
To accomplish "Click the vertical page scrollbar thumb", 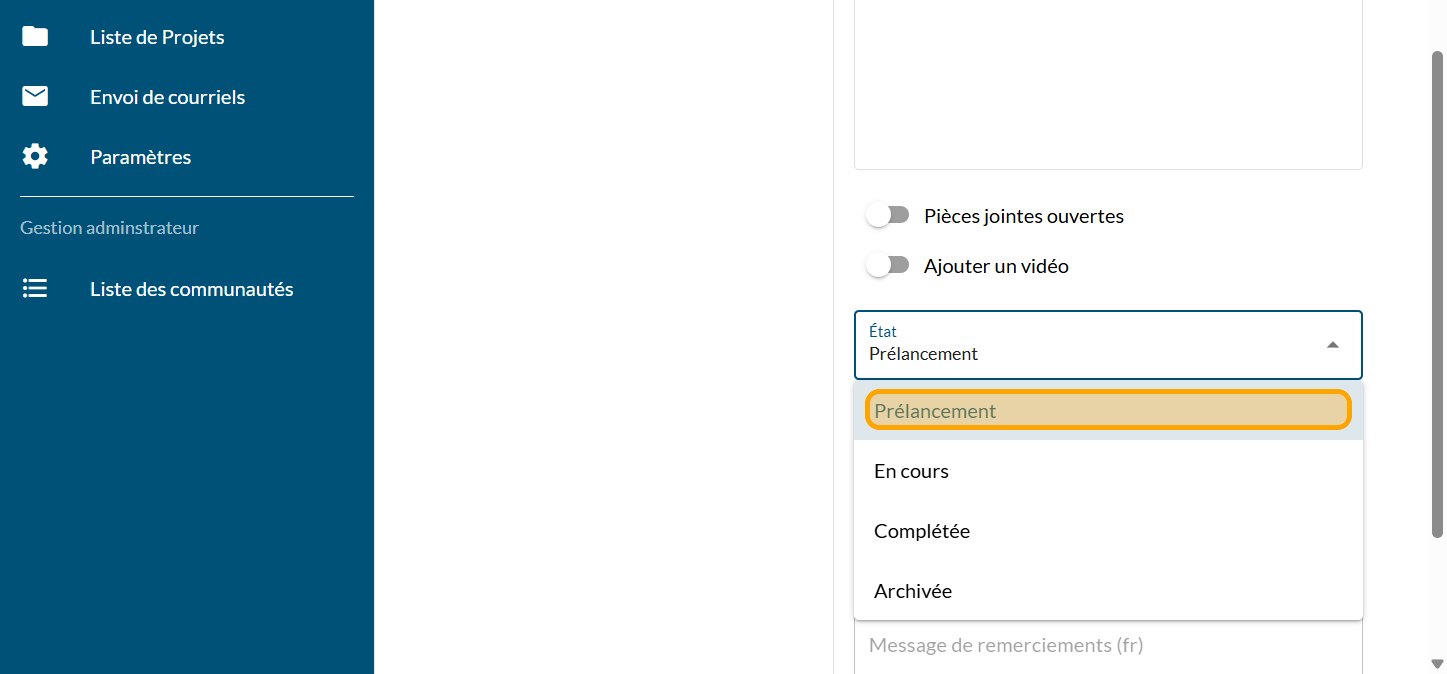I will 1437,290.
